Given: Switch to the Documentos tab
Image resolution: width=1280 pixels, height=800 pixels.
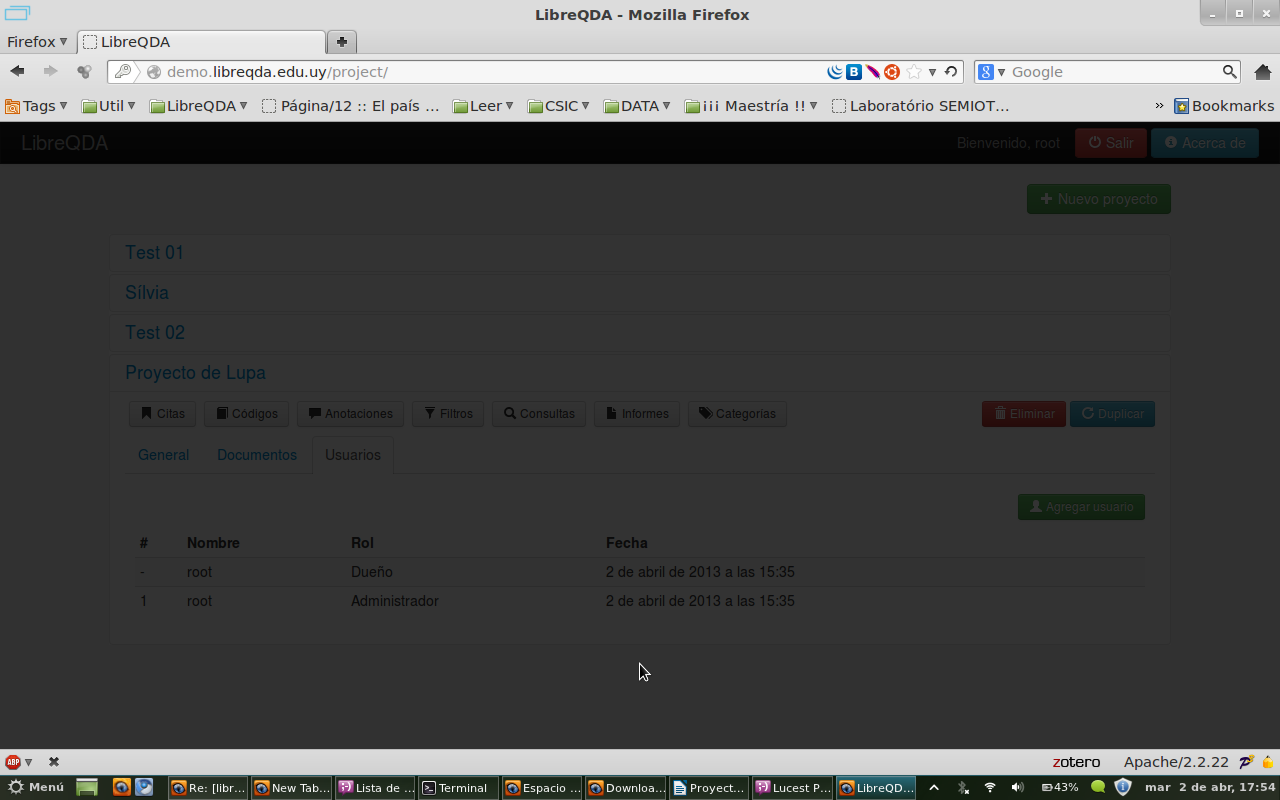Looking at the screenshot, I should pos(257,455).
